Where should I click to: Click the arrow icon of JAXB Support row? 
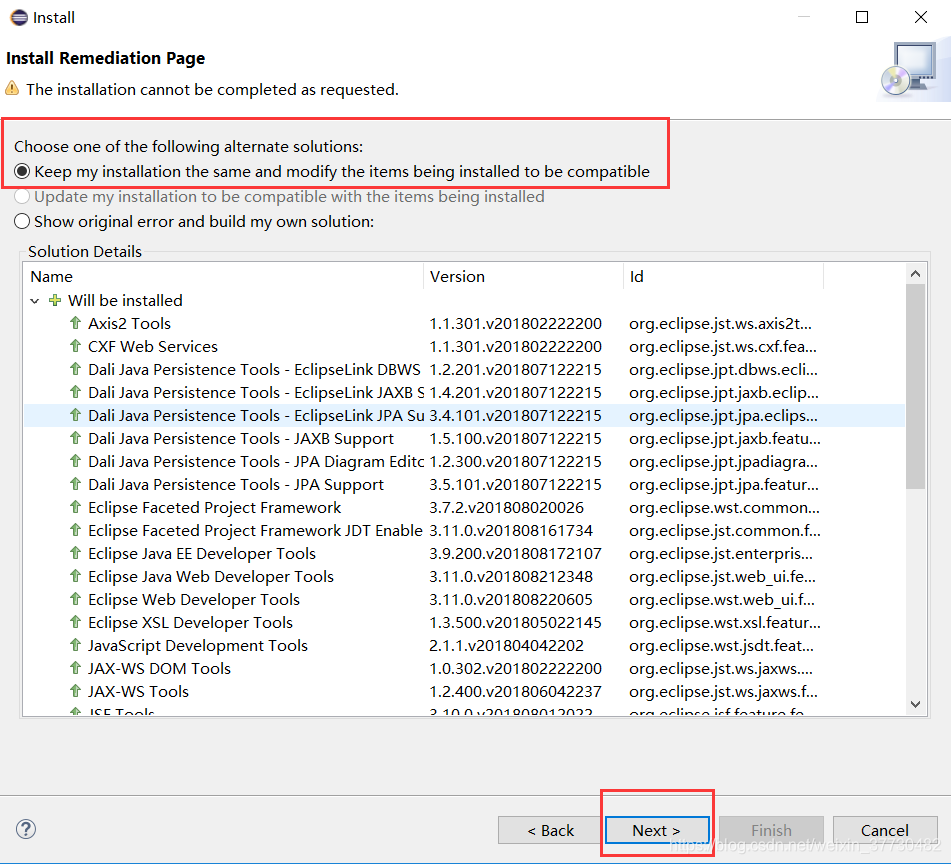75,438
